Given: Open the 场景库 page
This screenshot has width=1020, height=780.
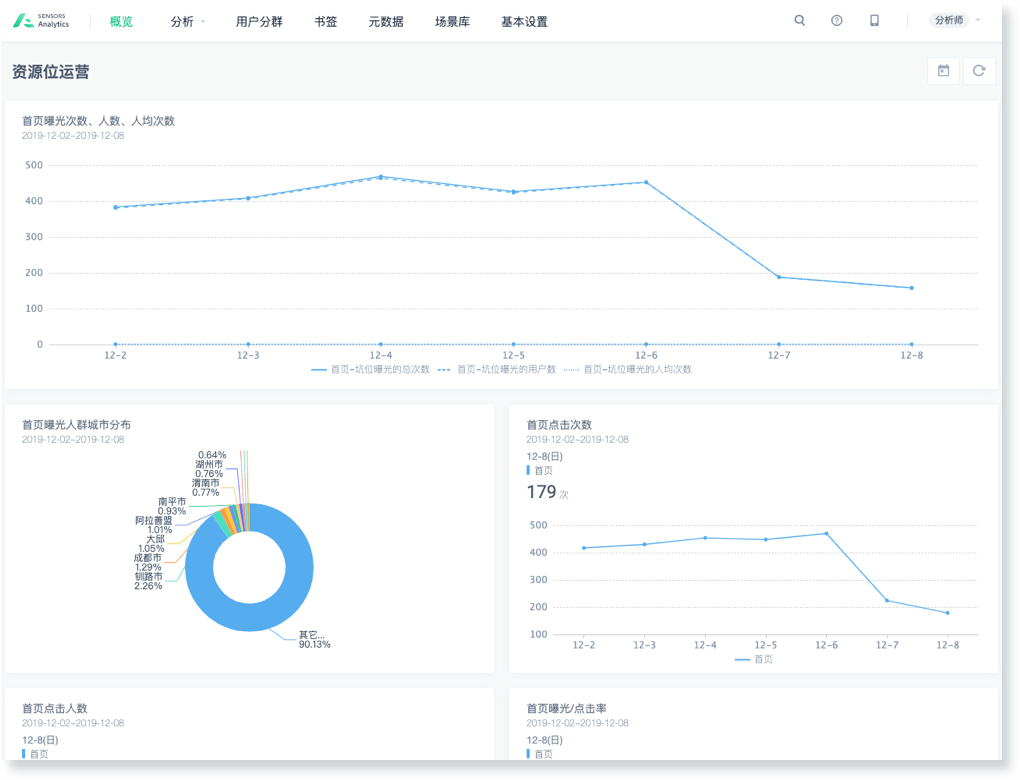Looking at the screenshot, I should (452, 22).
